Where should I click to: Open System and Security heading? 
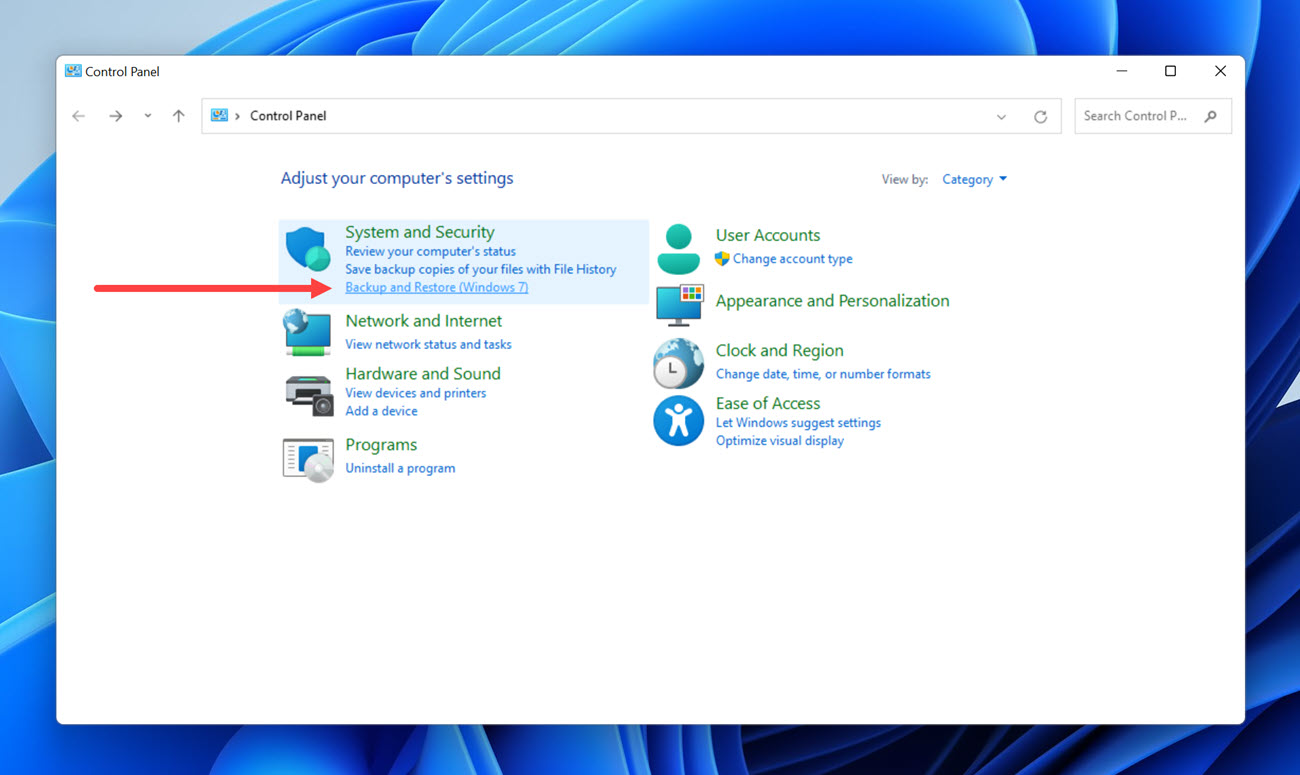coord(420,232)
